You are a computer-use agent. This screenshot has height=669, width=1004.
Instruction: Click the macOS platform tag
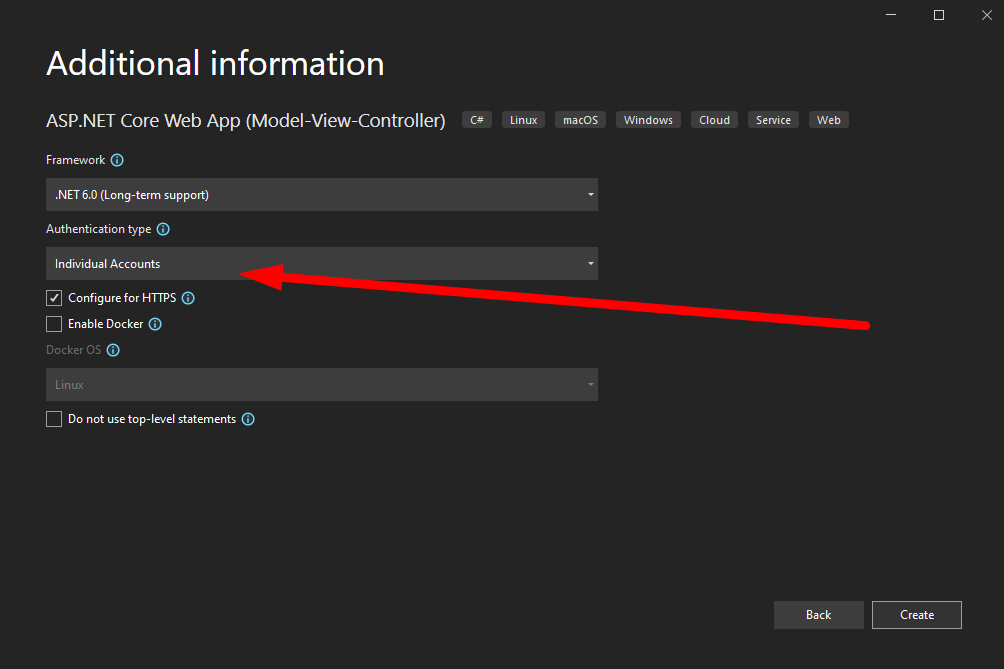[580, 120]
